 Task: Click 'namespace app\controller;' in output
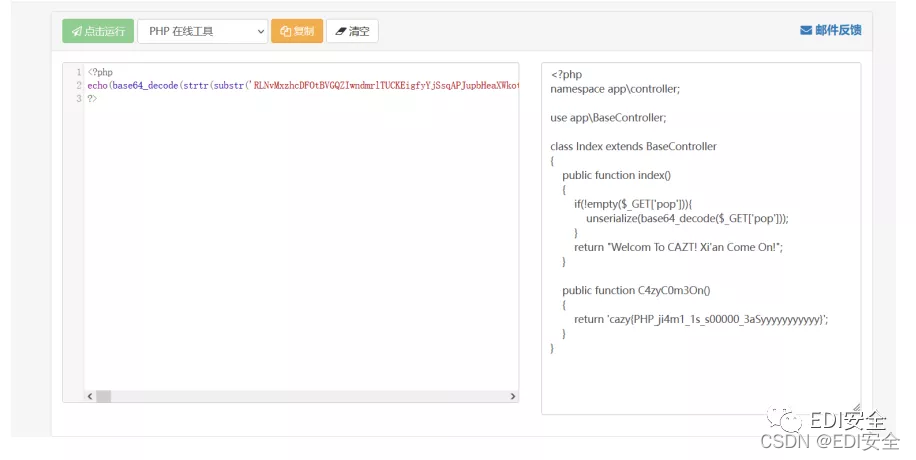pos(615,89)
